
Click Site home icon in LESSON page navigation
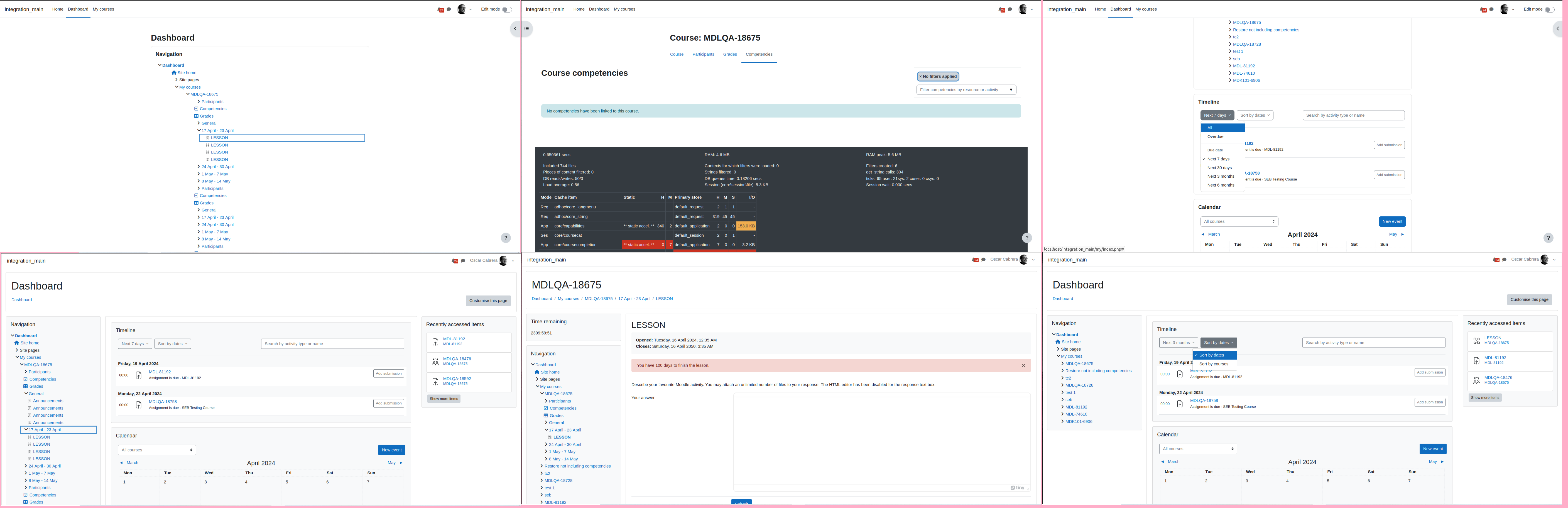click(x=537, y=372)
